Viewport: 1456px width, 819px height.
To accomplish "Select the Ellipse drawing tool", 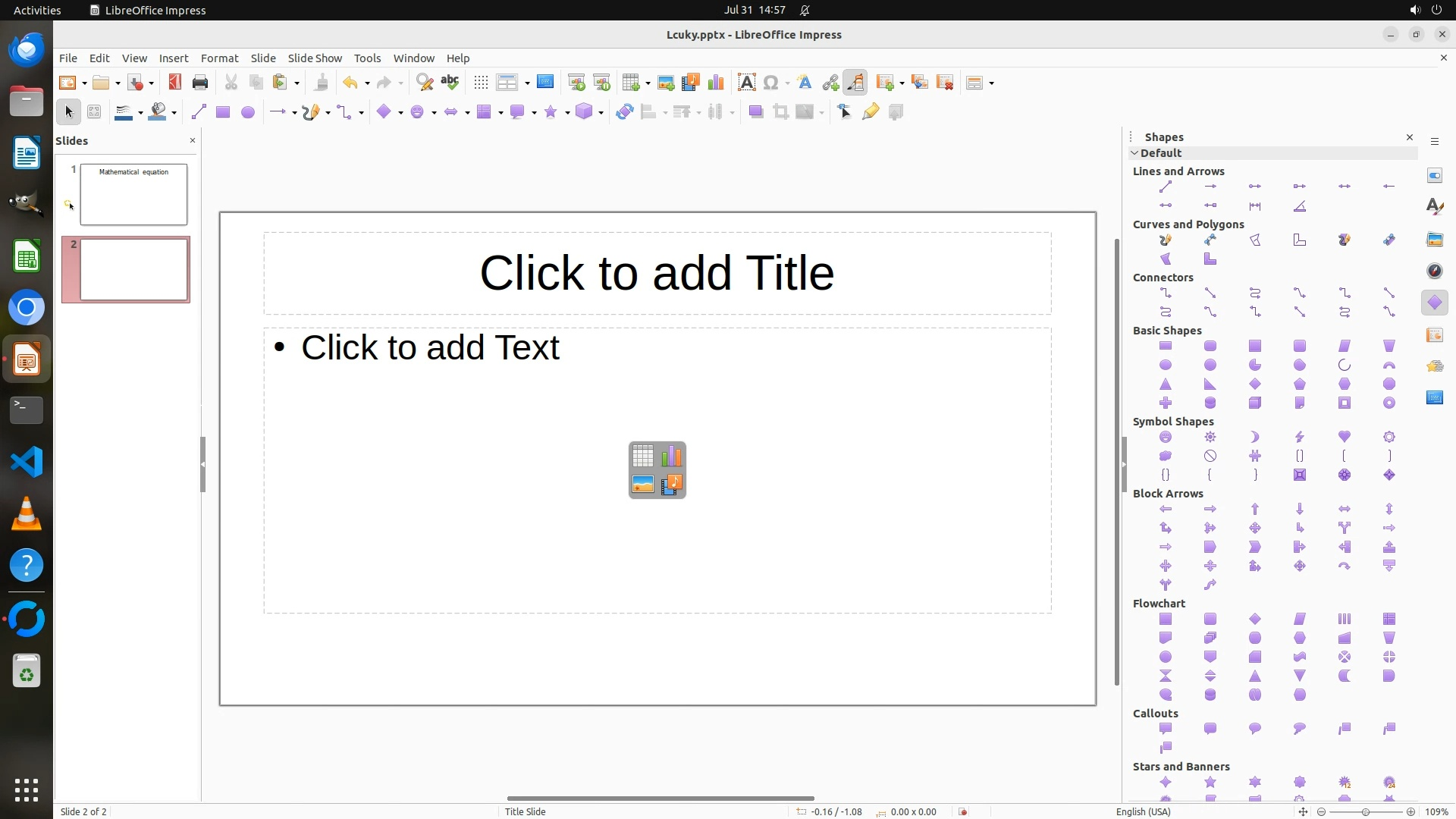I will pos(247,112).
